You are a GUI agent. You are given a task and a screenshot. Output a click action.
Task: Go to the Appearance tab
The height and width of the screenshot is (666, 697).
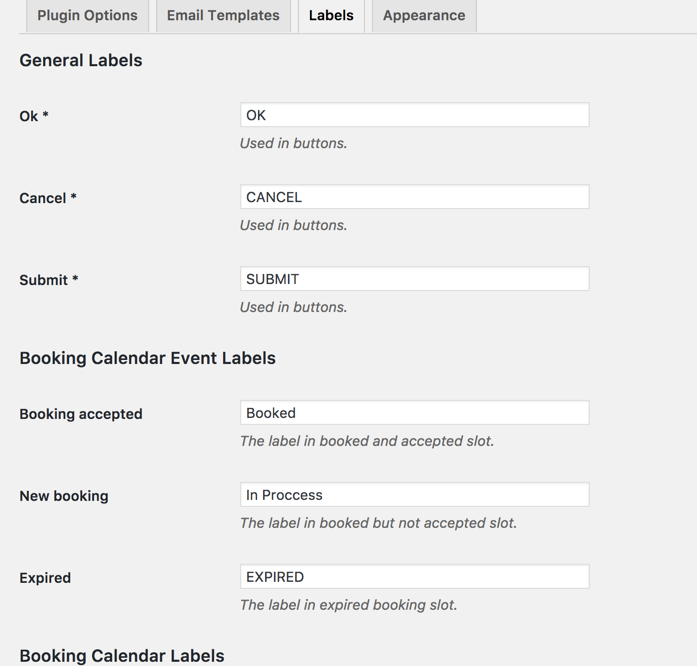[x=423, y=16]
